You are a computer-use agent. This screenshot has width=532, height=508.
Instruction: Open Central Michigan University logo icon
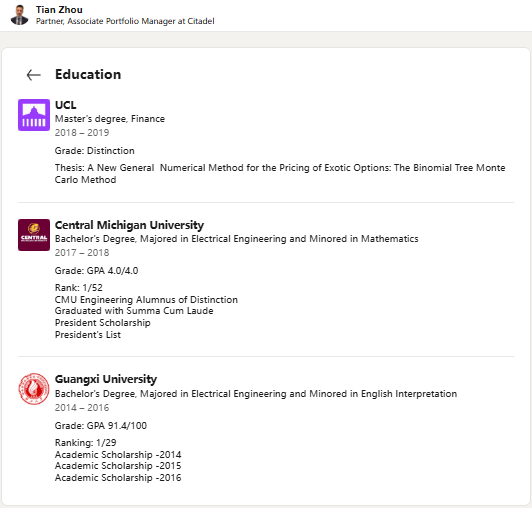point(34,235)
